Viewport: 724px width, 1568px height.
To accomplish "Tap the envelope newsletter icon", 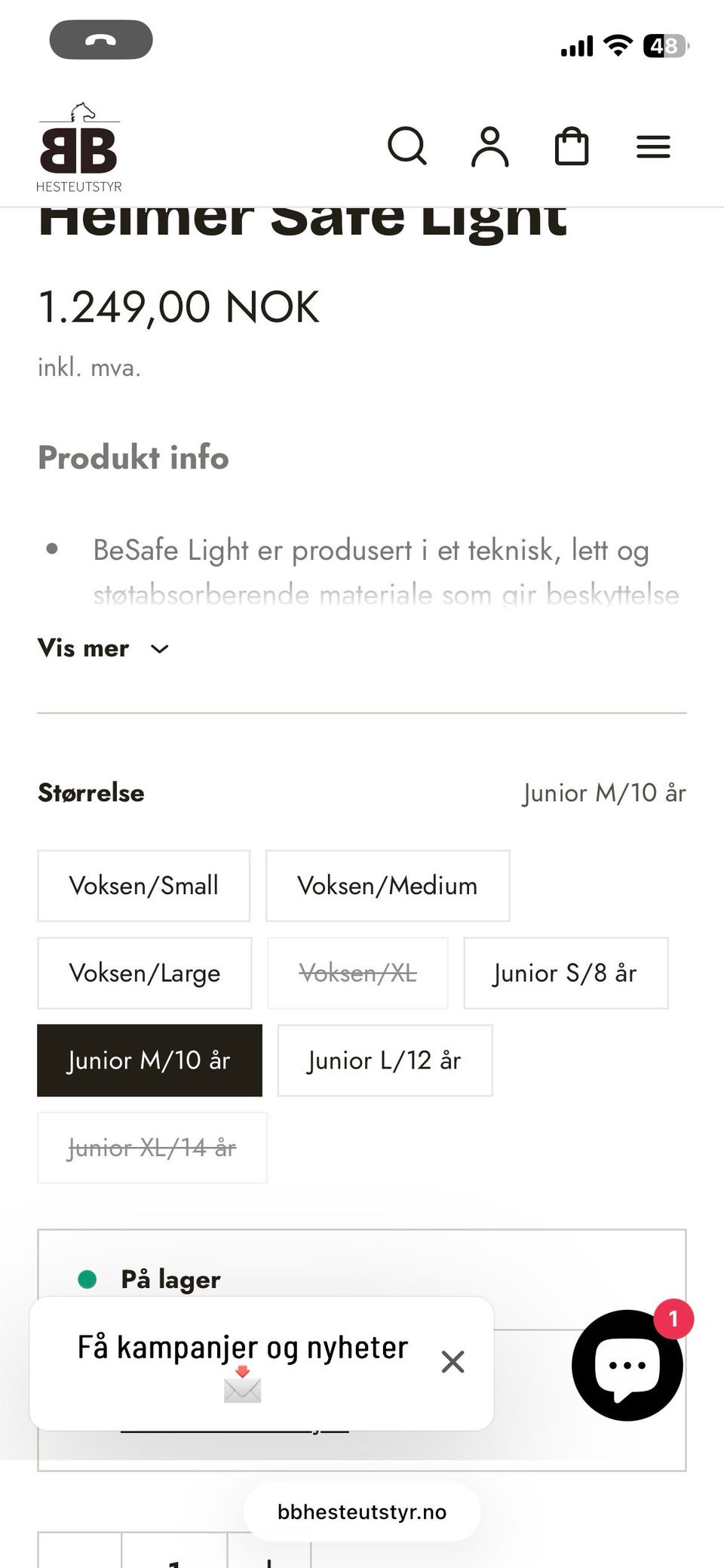I will coord(243,1385).
